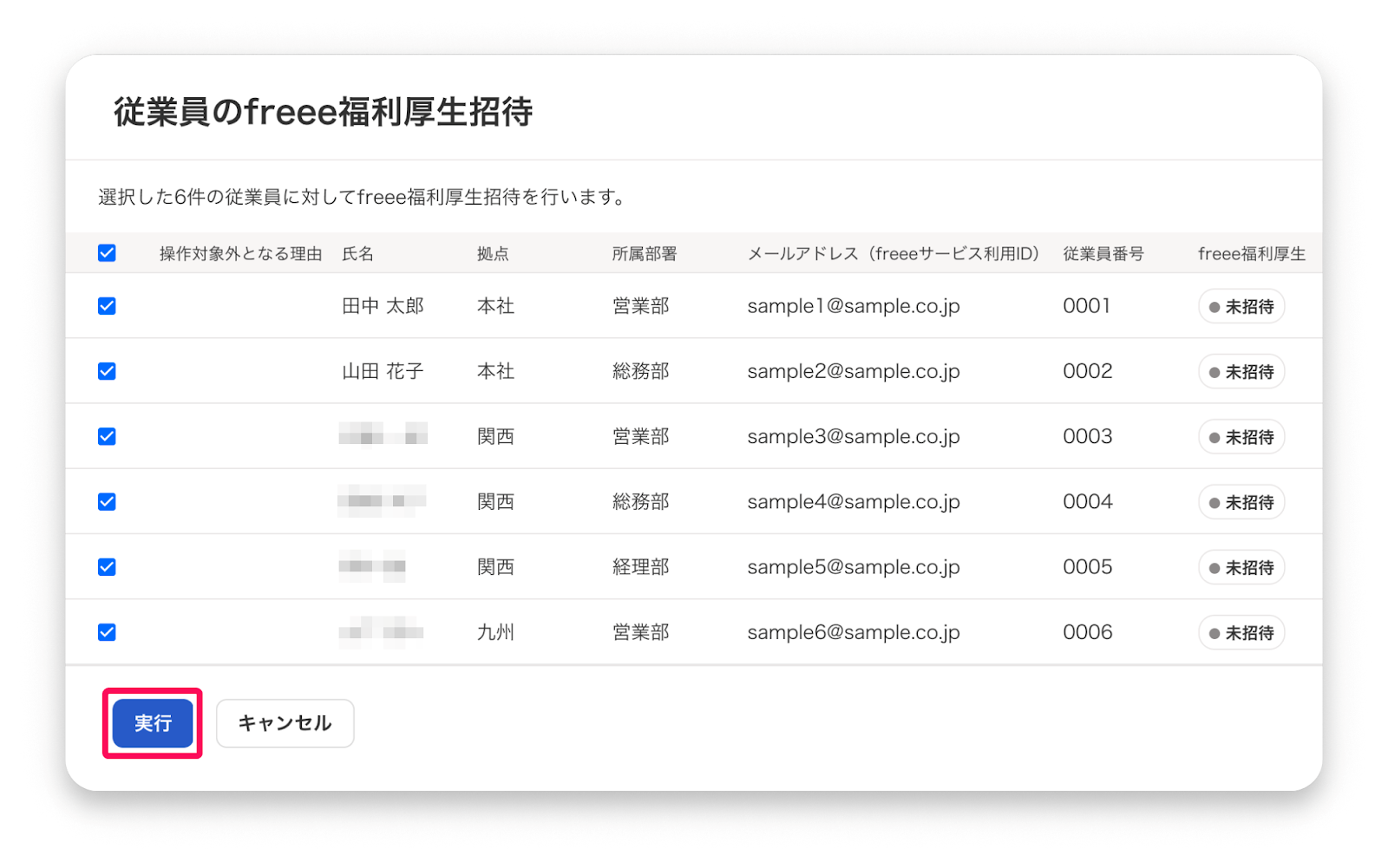Uncheck the checkbox for employee 0006 row
This screenshot has width=1388, height=868.
point(107,632)
